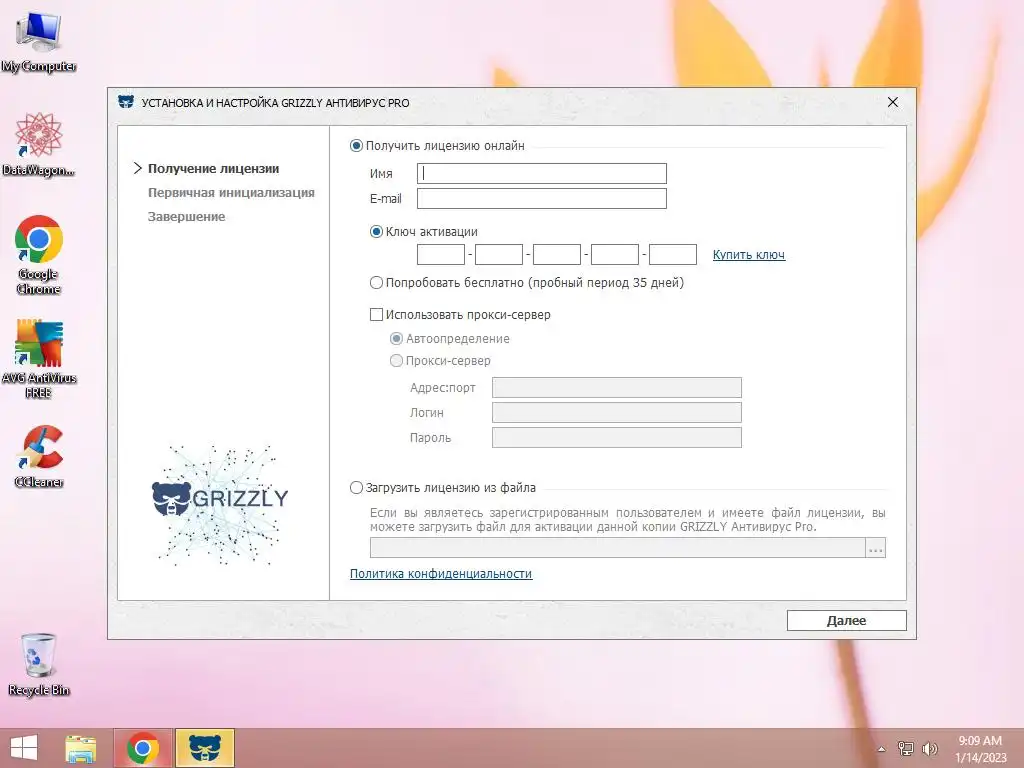Click the first activation key box

click(x=441, y=254)
